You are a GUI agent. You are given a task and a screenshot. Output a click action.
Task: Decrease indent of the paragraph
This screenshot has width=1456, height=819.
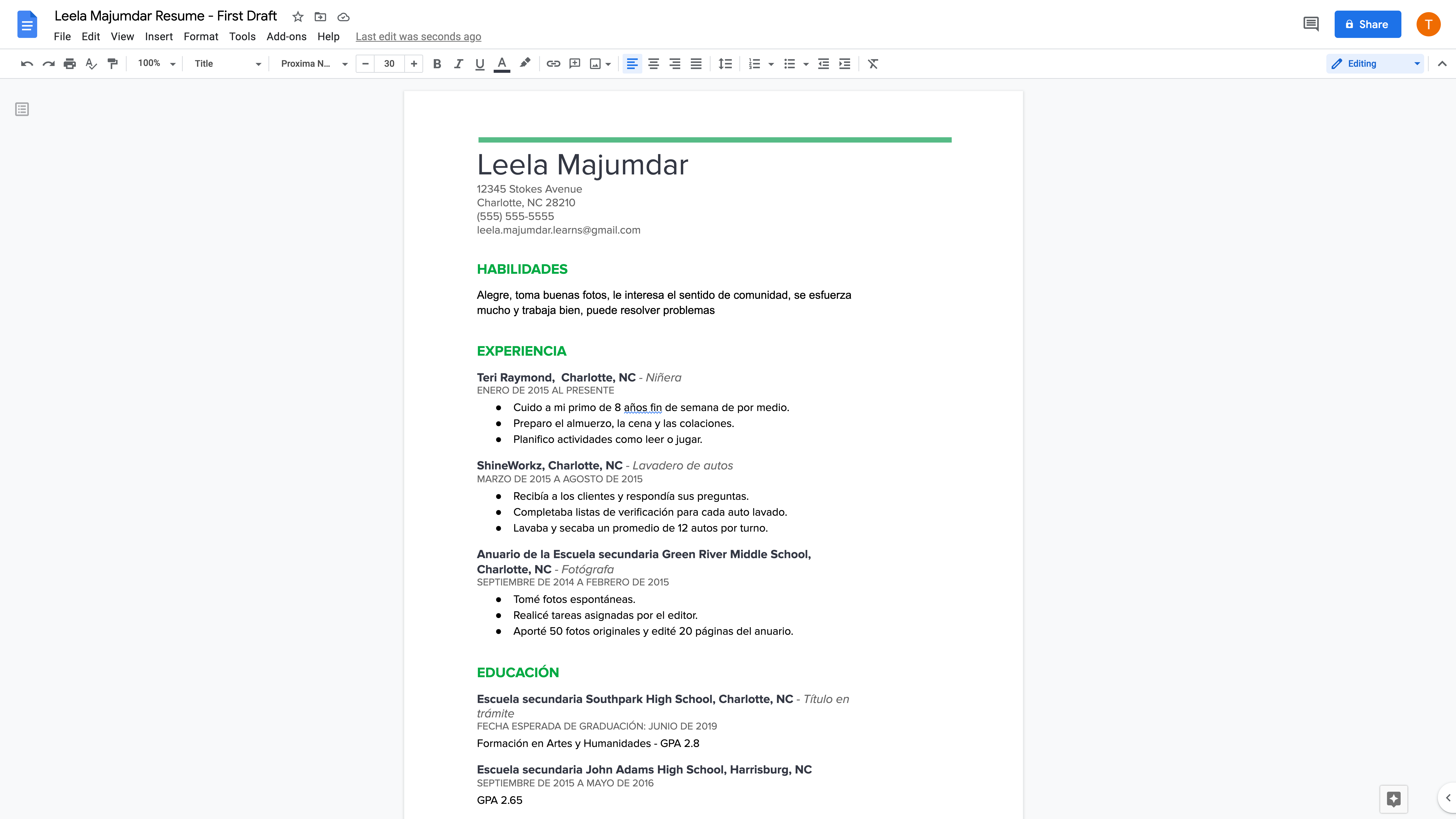824,64
